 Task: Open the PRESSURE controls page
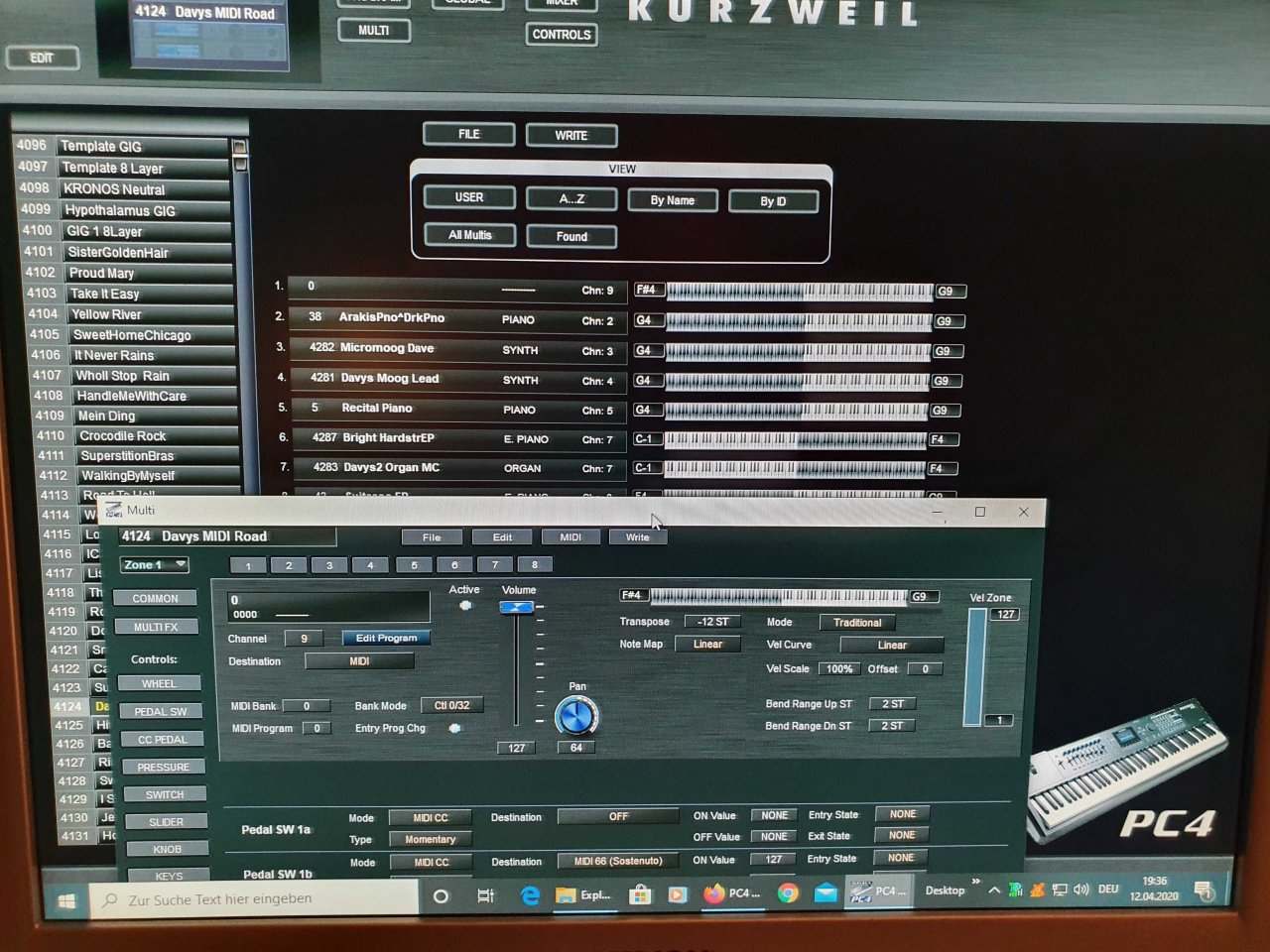coord(164,767)
